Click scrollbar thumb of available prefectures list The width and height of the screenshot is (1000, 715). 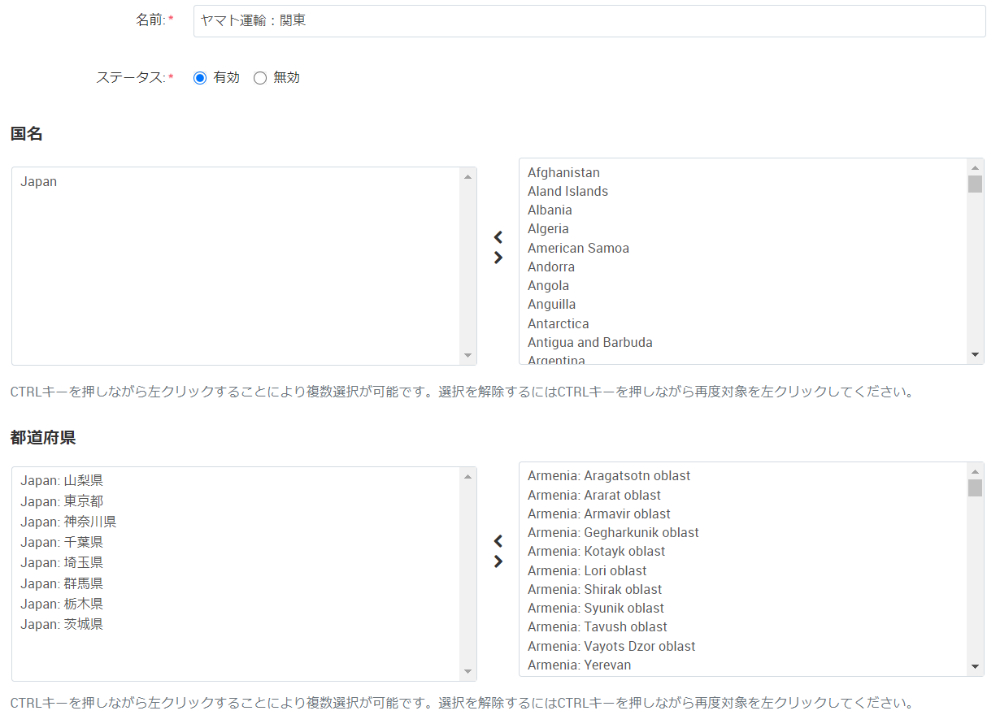[975, 488]
